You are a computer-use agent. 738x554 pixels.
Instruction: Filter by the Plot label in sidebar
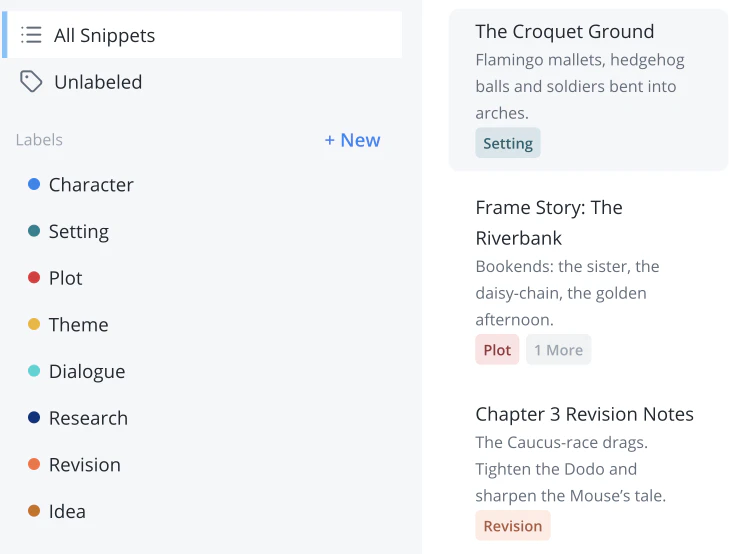coord(65,278)
